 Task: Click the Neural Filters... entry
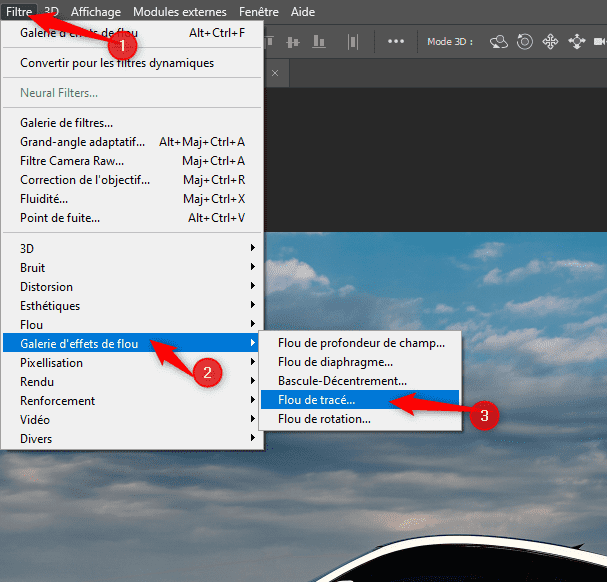pyautogui.click(x=132, y=93)
